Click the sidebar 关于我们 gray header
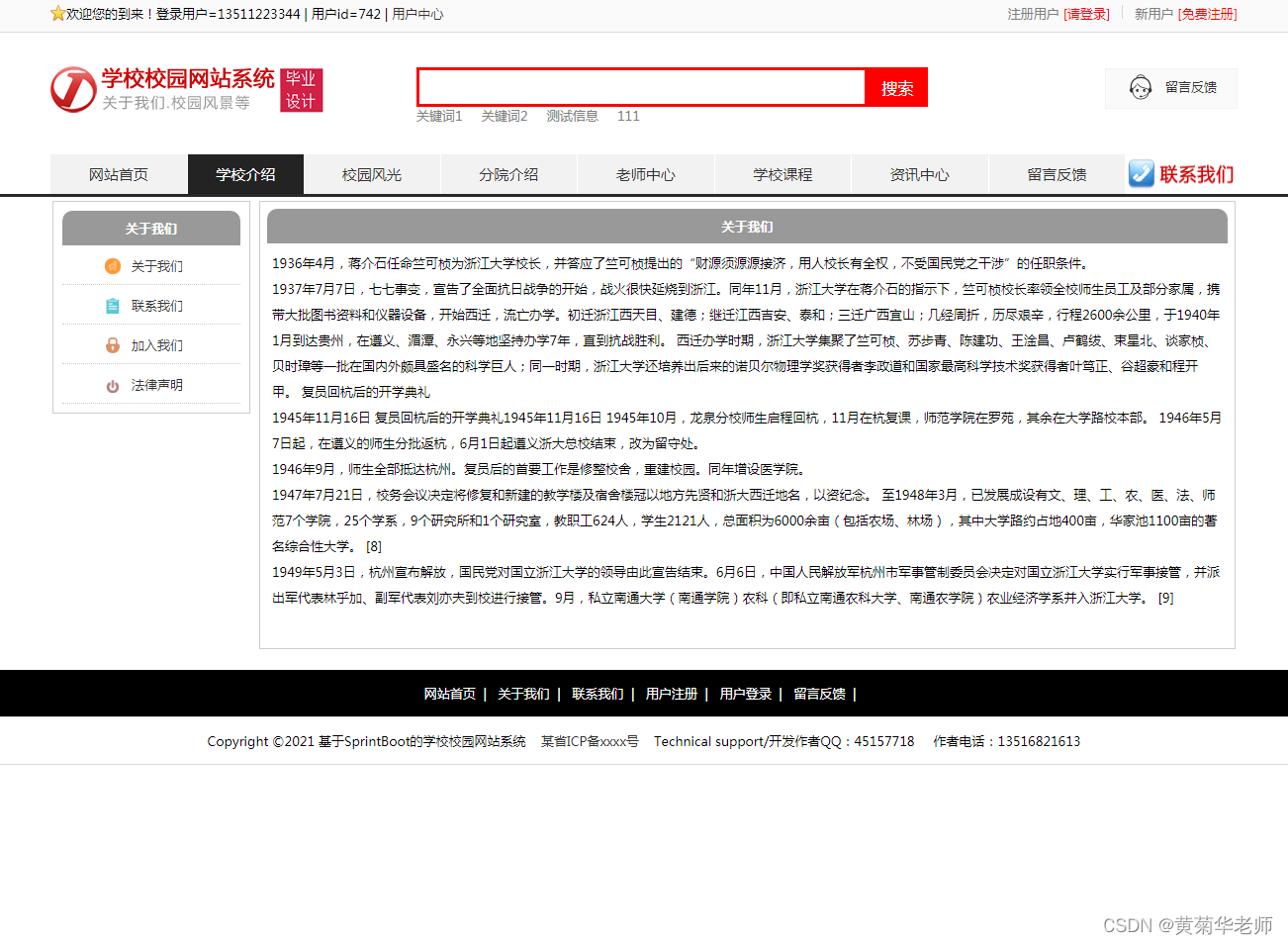The width and height of the screenshot is (1288, 945). (x=151, y=228)
